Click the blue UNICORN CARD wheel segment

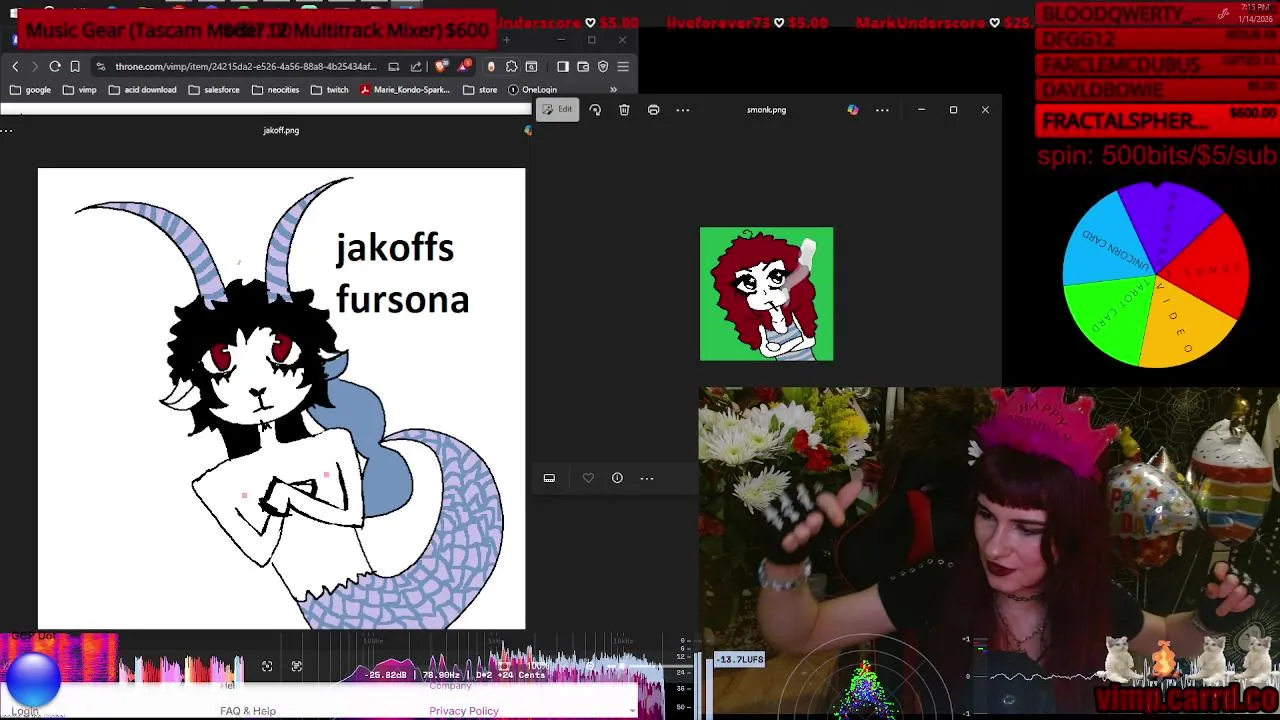pos(1108,240)
